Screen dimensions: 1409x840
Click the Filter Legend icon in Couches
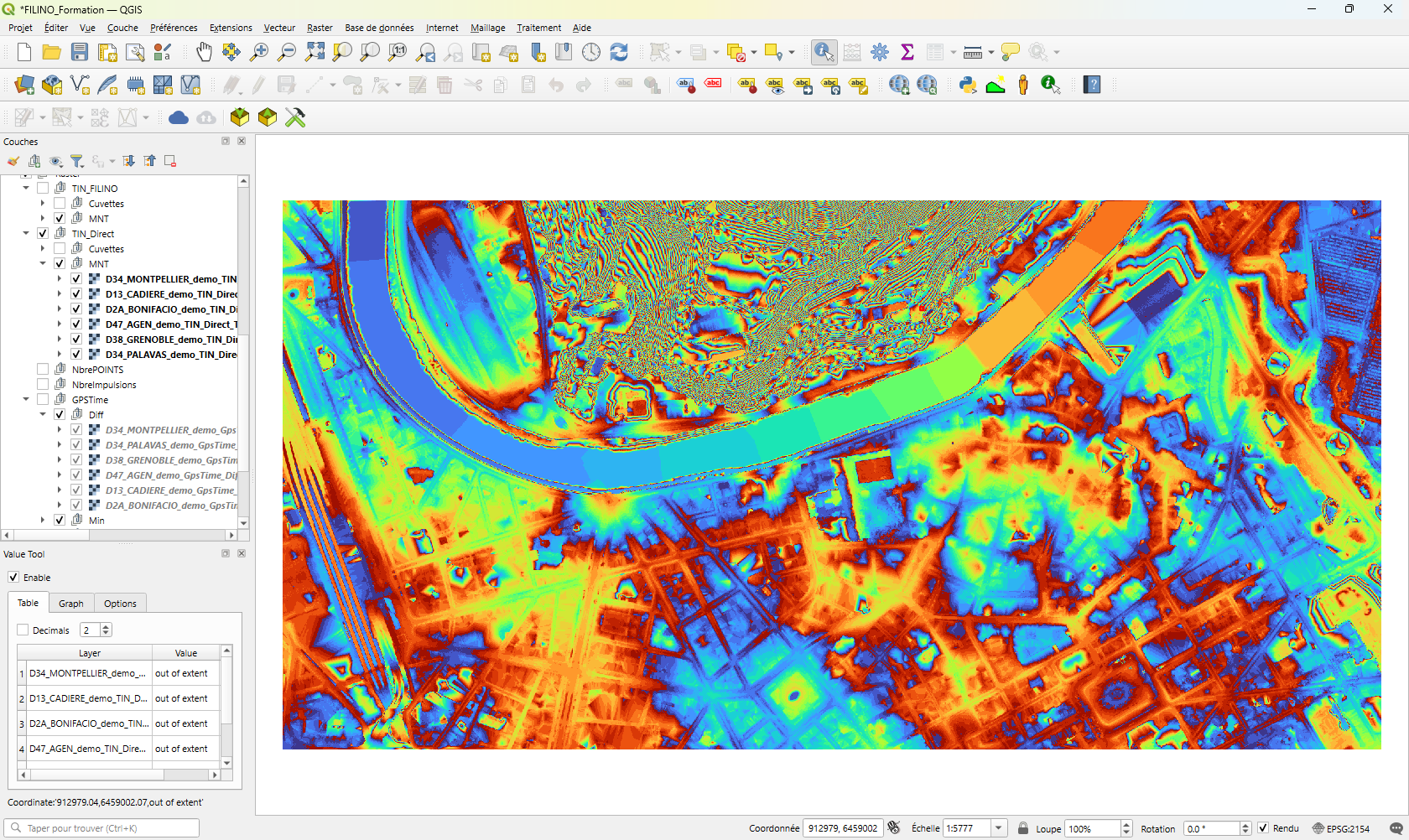point(77,161)
